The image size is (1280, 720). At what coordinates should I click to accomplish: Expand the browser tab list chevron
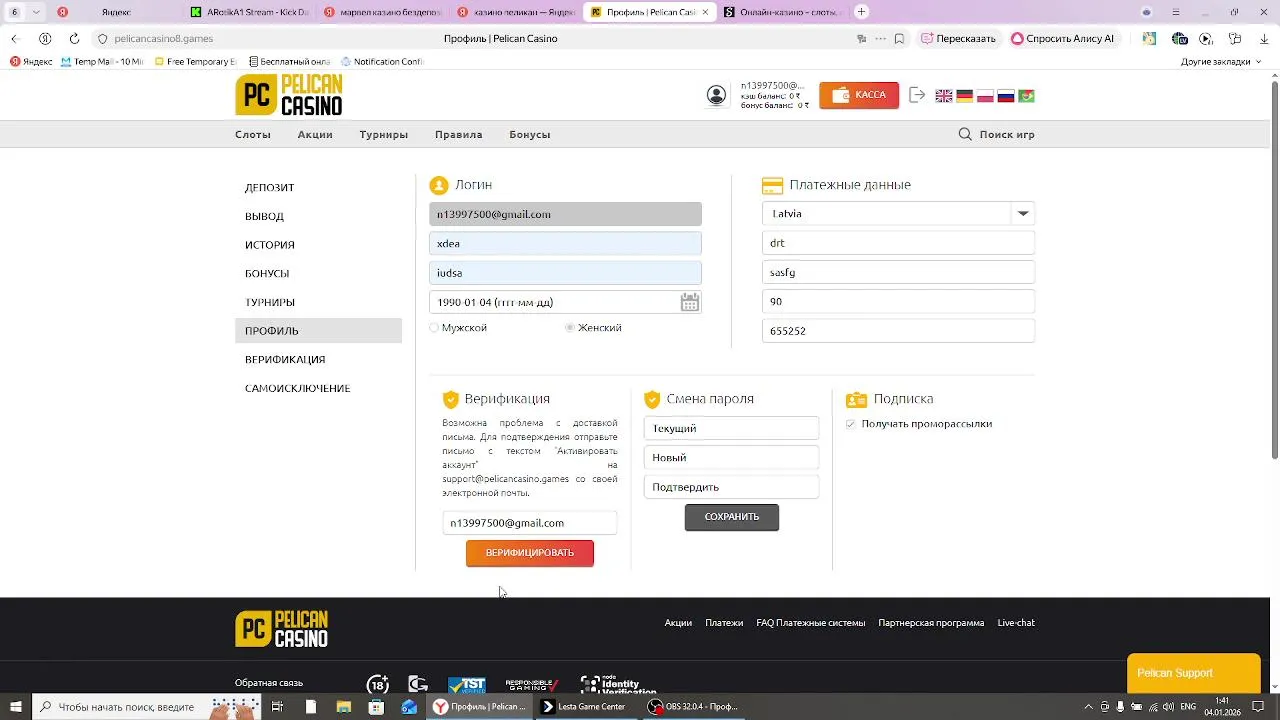pos(37,12)
